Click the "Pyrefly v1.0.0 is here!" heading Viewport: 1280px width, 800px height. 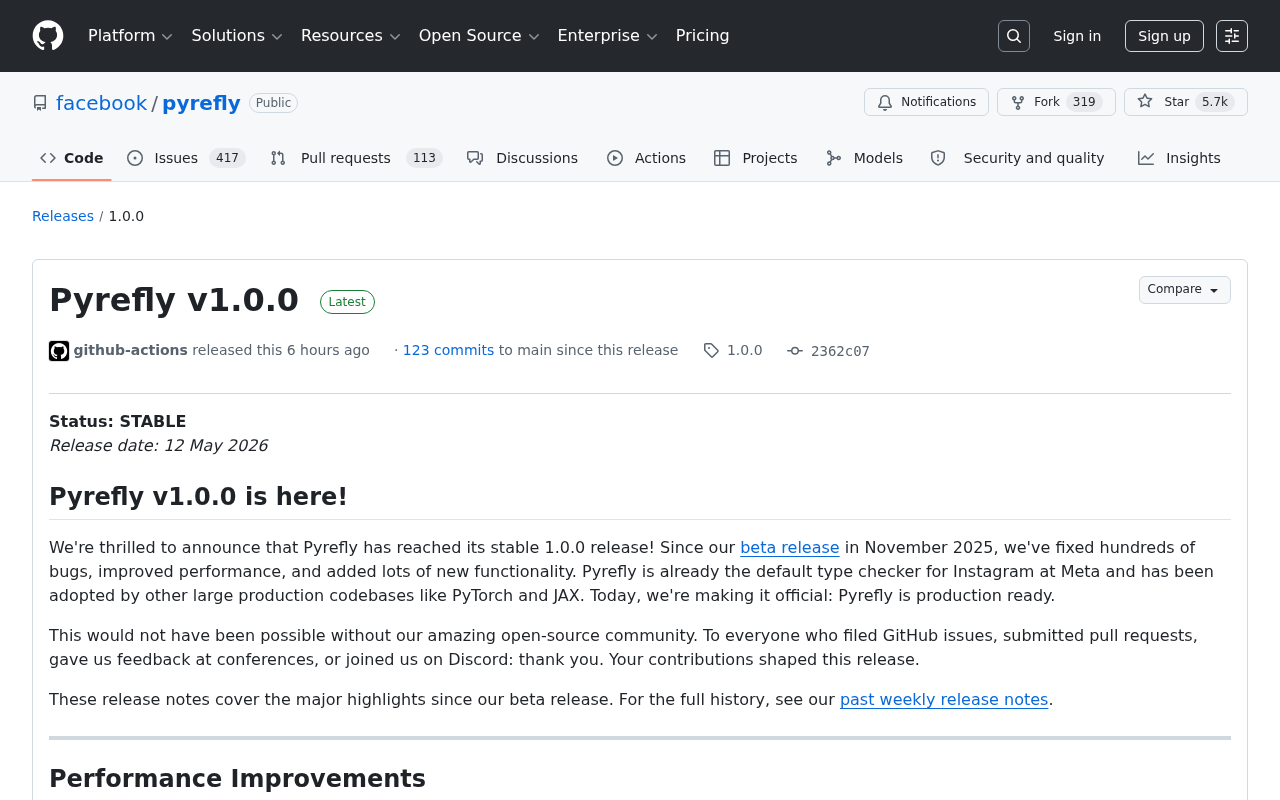198,497
